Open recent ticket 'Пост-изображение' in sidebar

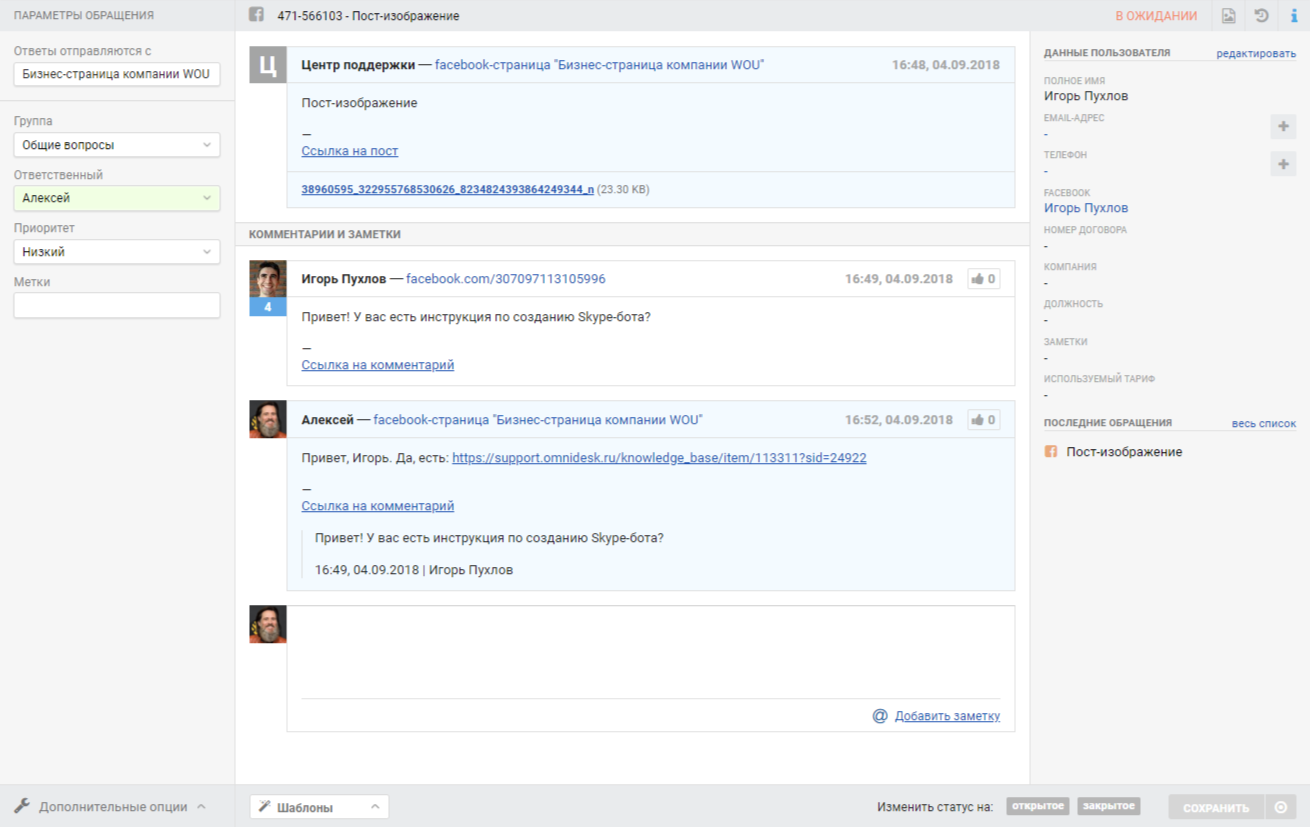1124,452
